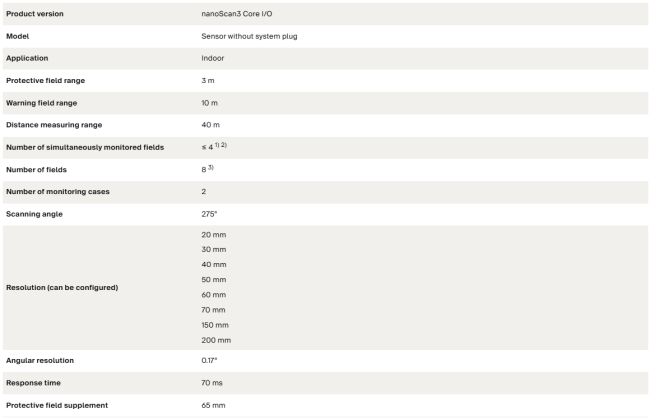The width and height of the screenshot is (650, 419).
Task: Click the 'Number of monitoring cases' label
Action: [x=58, y=191]
